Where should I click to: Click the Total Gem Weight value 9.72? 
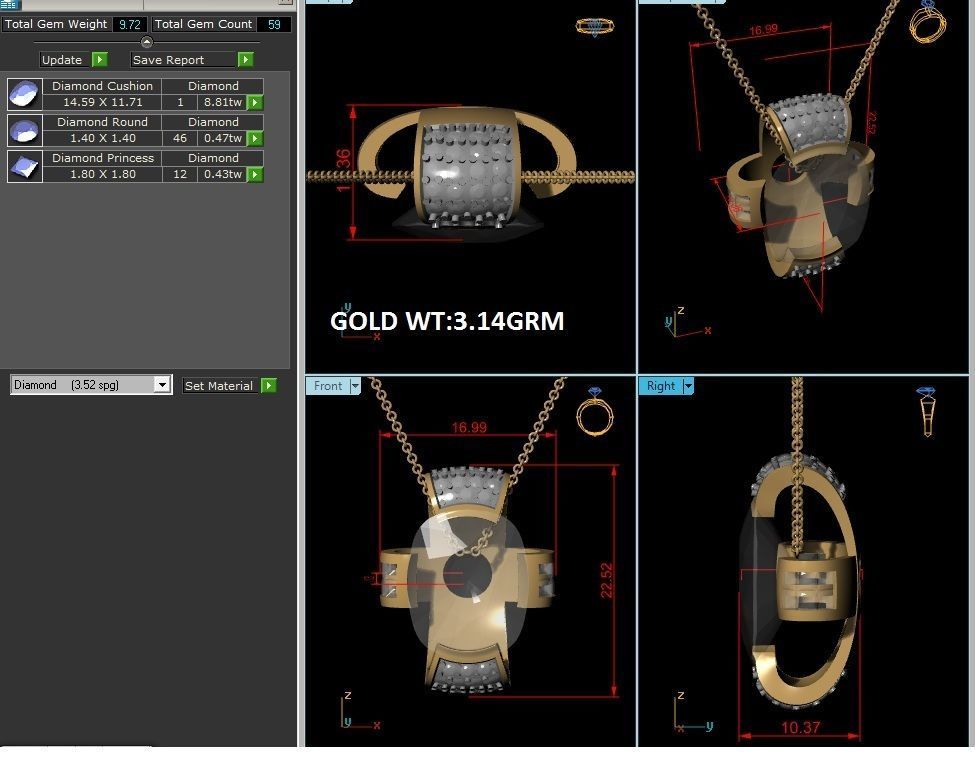click(x=130, y=24)
